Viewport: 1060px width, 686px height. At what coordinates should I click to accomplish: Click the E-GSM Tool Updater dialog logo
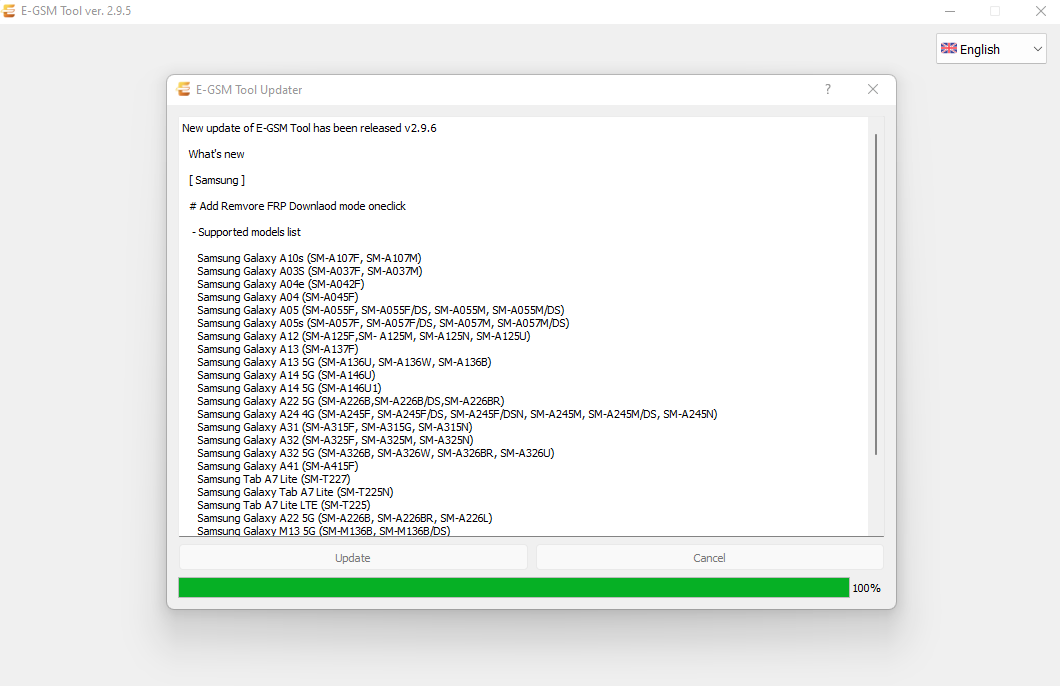pos(184,89)
